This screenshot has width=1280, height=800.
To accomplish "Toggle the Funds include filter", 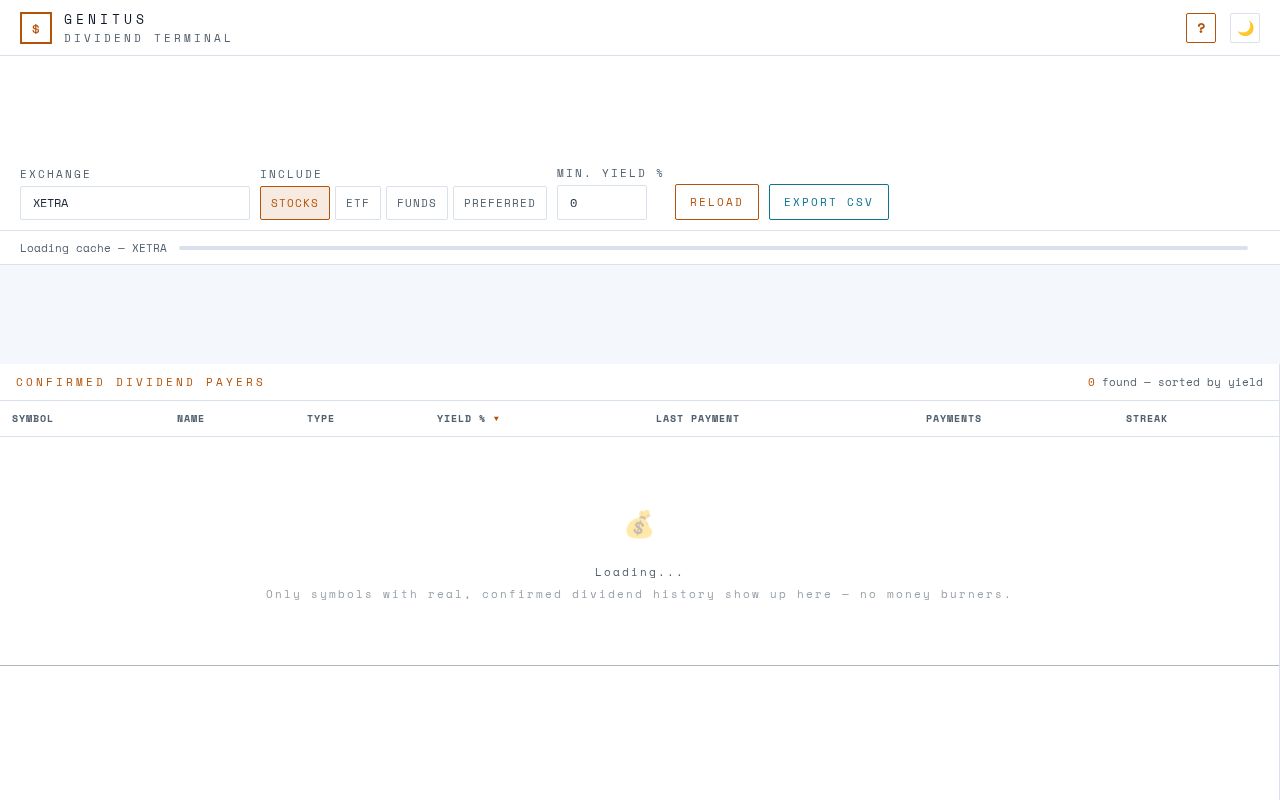I will pos(417,203).
